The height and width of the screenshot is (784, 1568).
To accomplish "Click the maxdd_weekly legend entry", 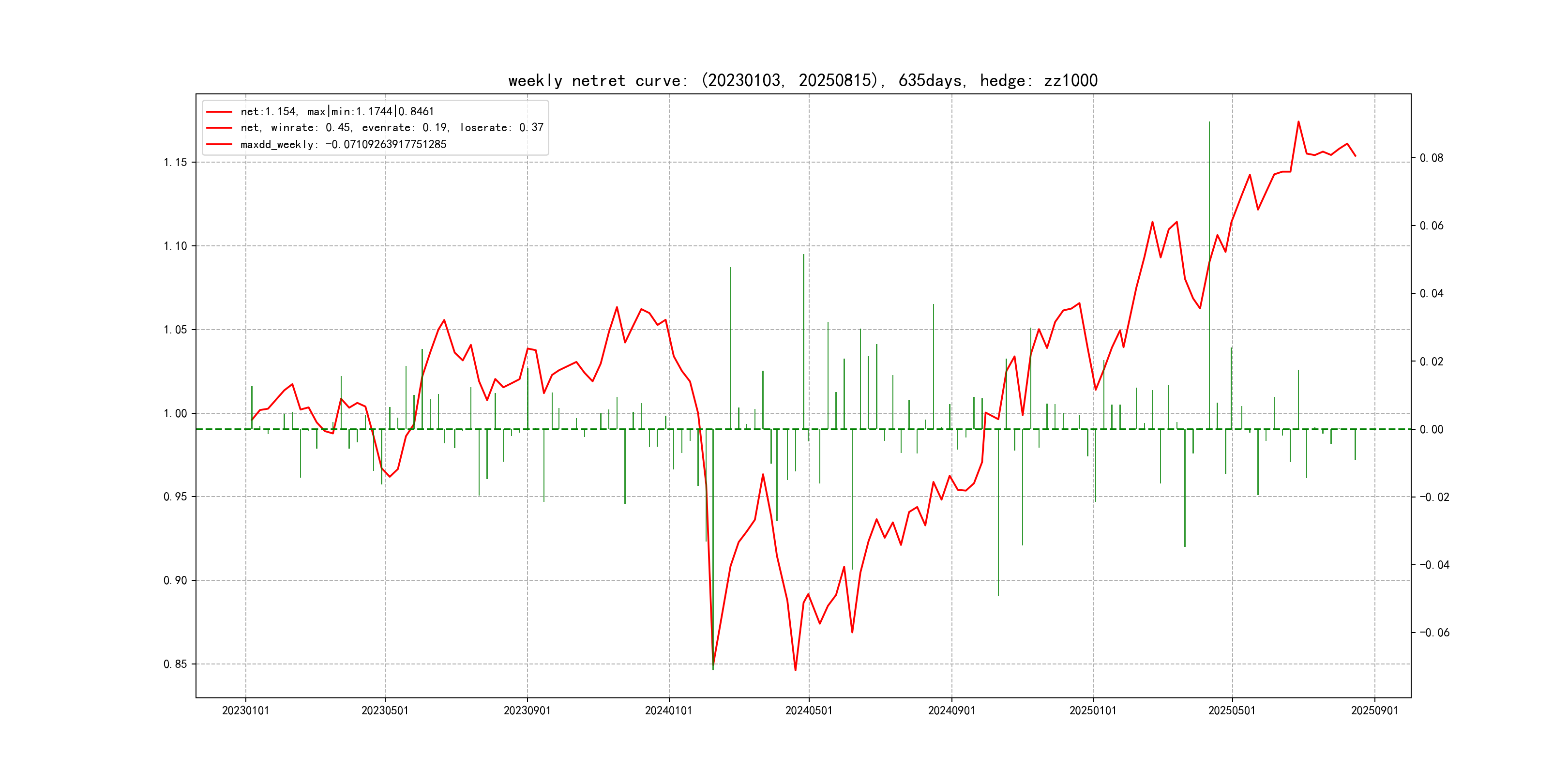I will tap(343, 144).
